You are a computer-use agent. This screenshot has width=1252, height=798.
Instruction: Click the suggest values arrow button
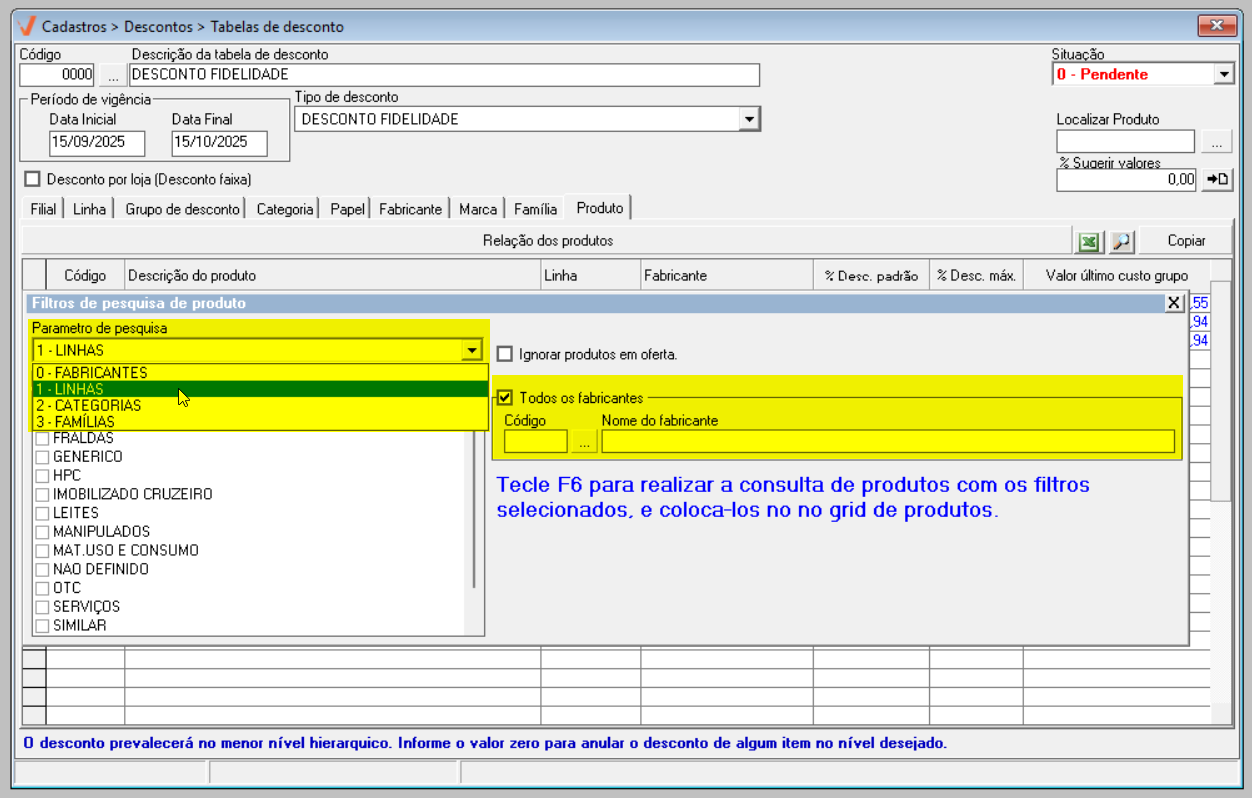coord(1217,179)
